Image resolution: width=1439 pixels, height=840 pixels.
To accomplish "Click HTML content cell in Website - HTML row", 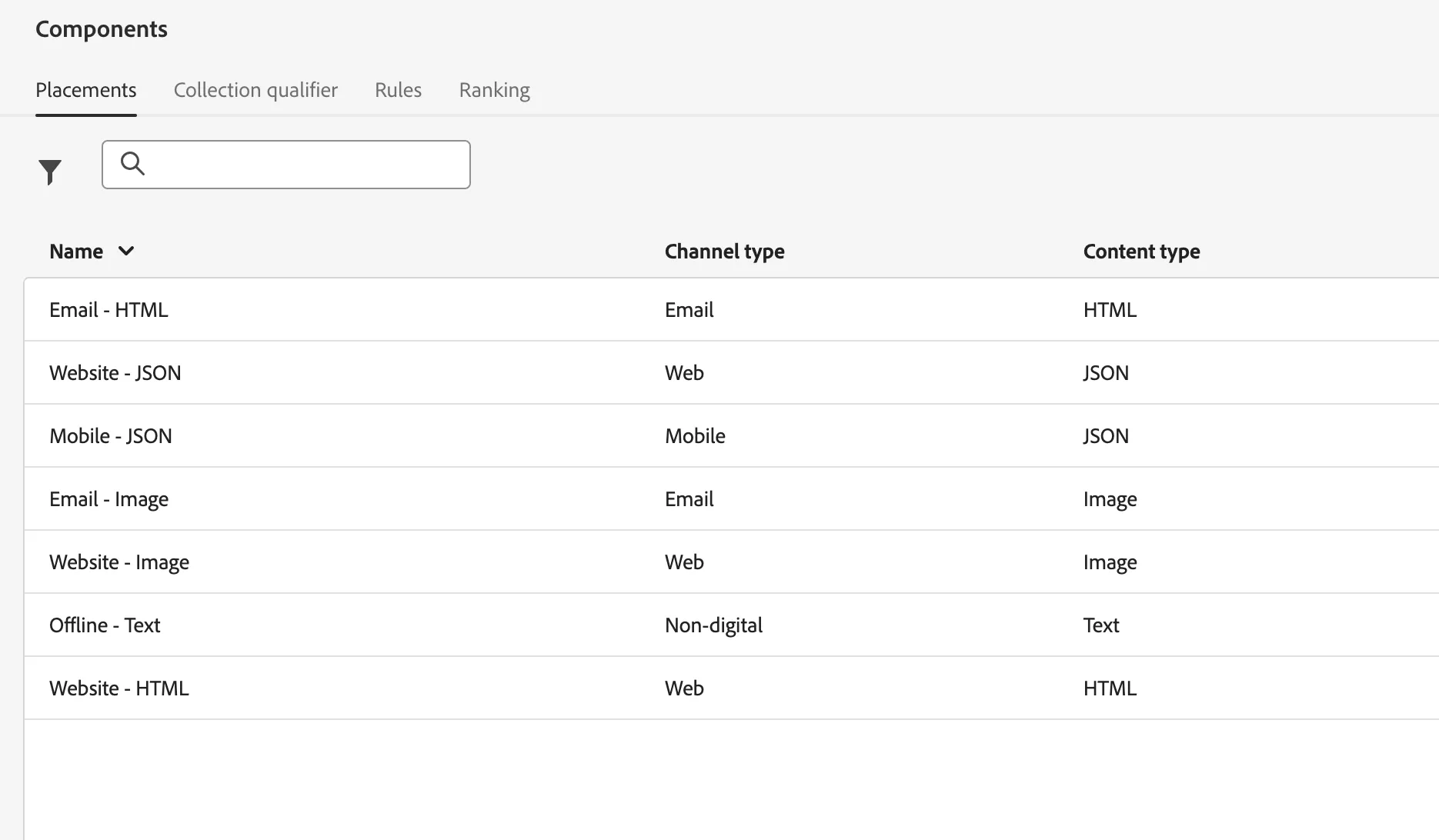I will point(1110,688).
